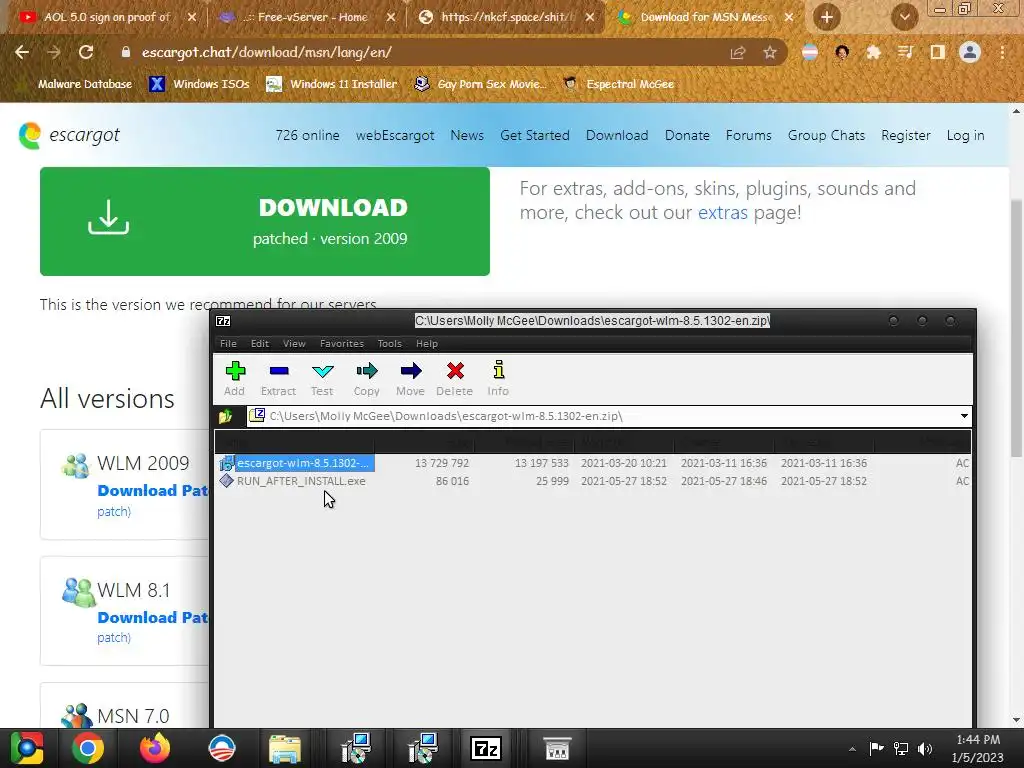Click the WLM 2009 Download Patched link

[153, 490]
